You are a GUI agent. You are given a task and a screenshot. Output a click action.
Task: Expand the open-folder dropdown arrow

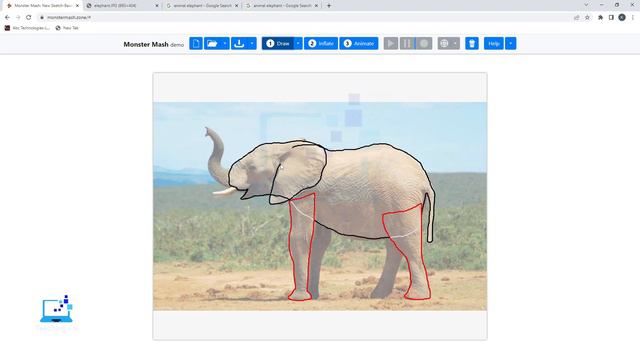pyautogui.click(x=225, y=43)
